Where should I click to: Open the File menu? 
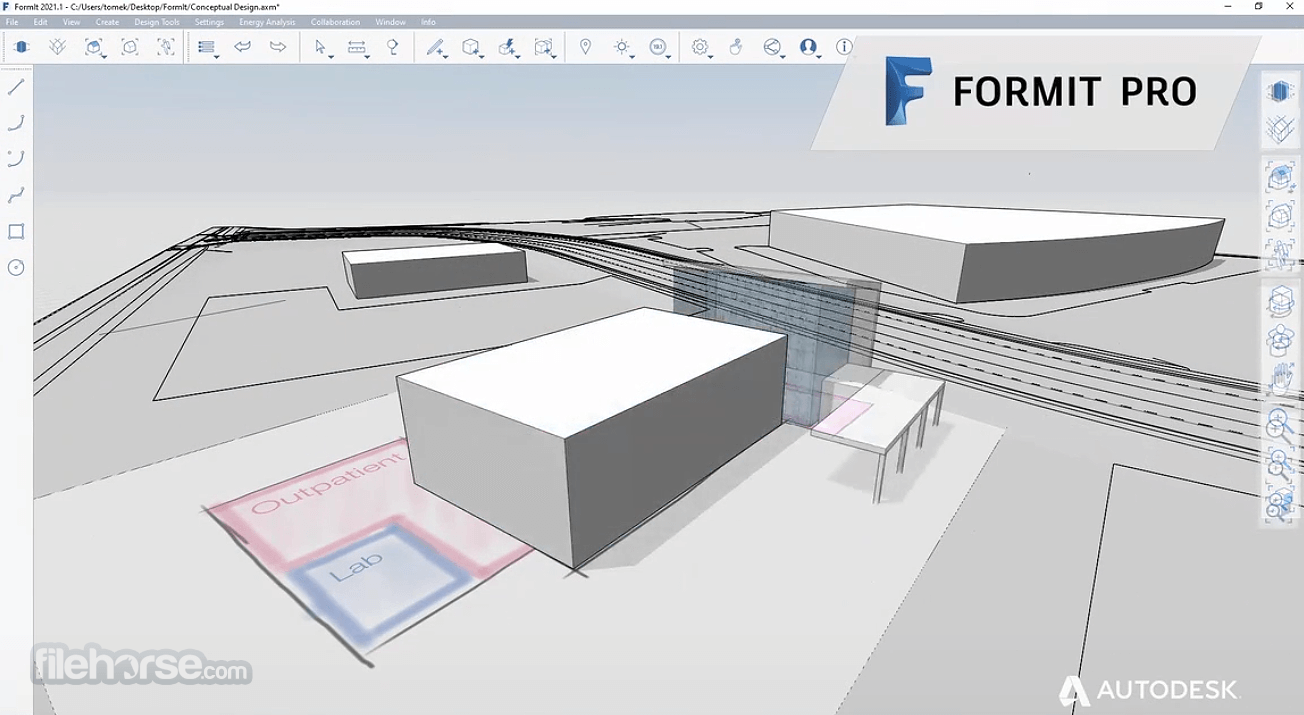coord(12,22)
